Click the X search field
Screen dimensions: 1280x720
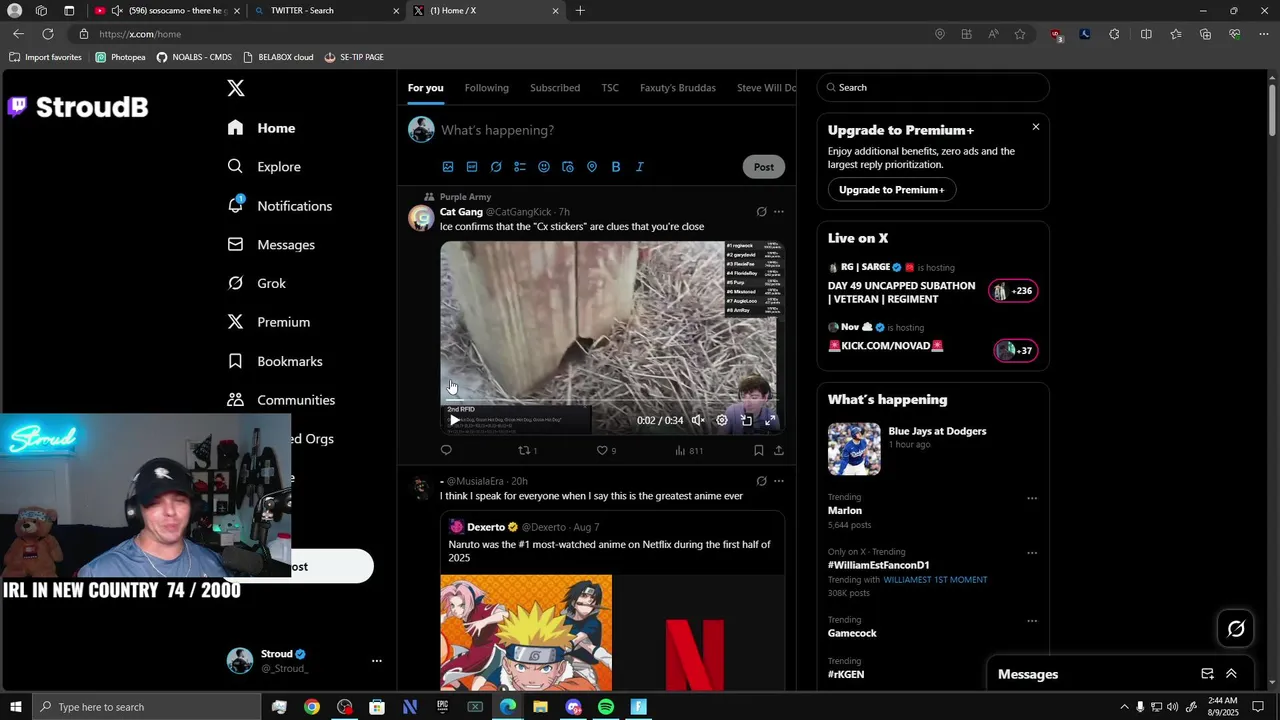pos(933,88)
